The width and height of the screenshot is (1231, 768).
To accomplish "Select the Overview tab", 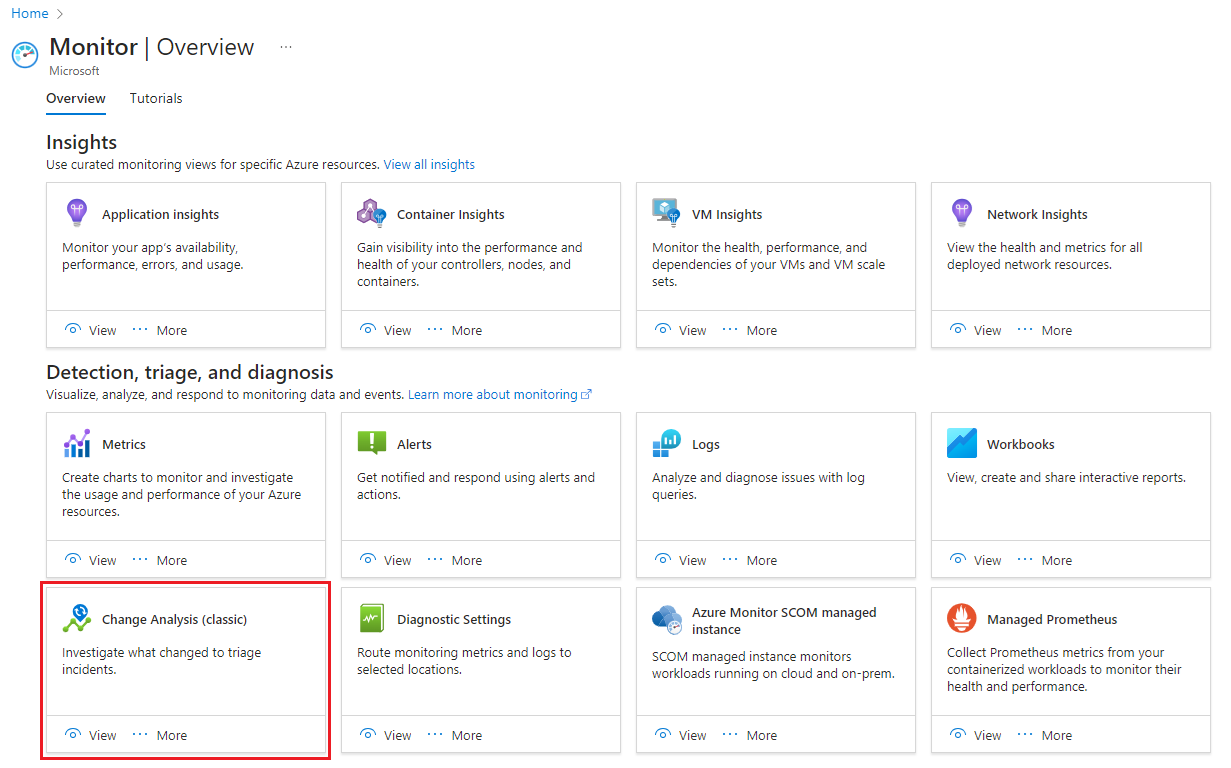I will (x=76, y=98).
